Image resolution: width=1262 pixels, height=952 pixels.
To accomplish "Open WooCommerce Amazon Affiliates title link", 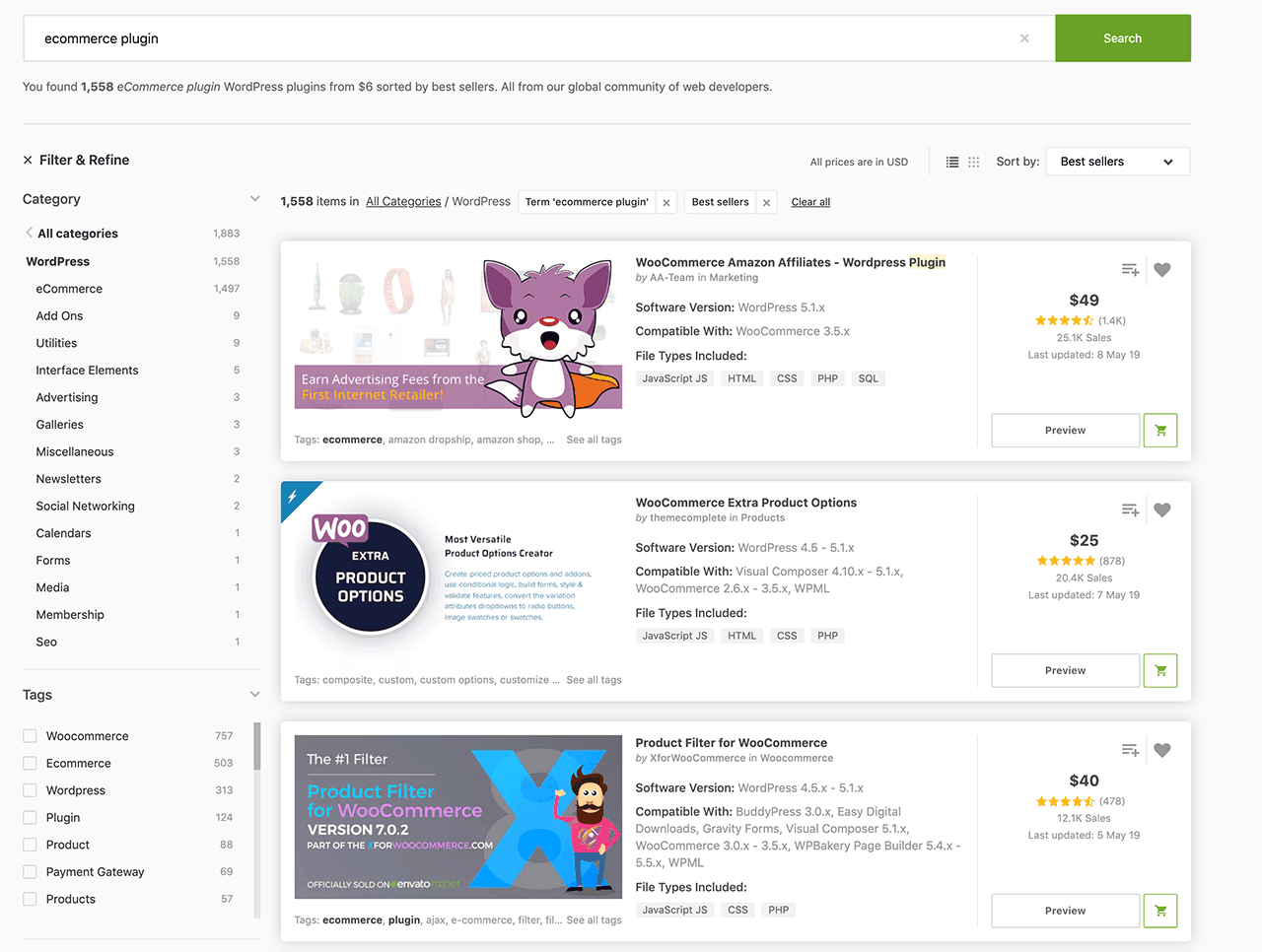I will coord(791,262).
